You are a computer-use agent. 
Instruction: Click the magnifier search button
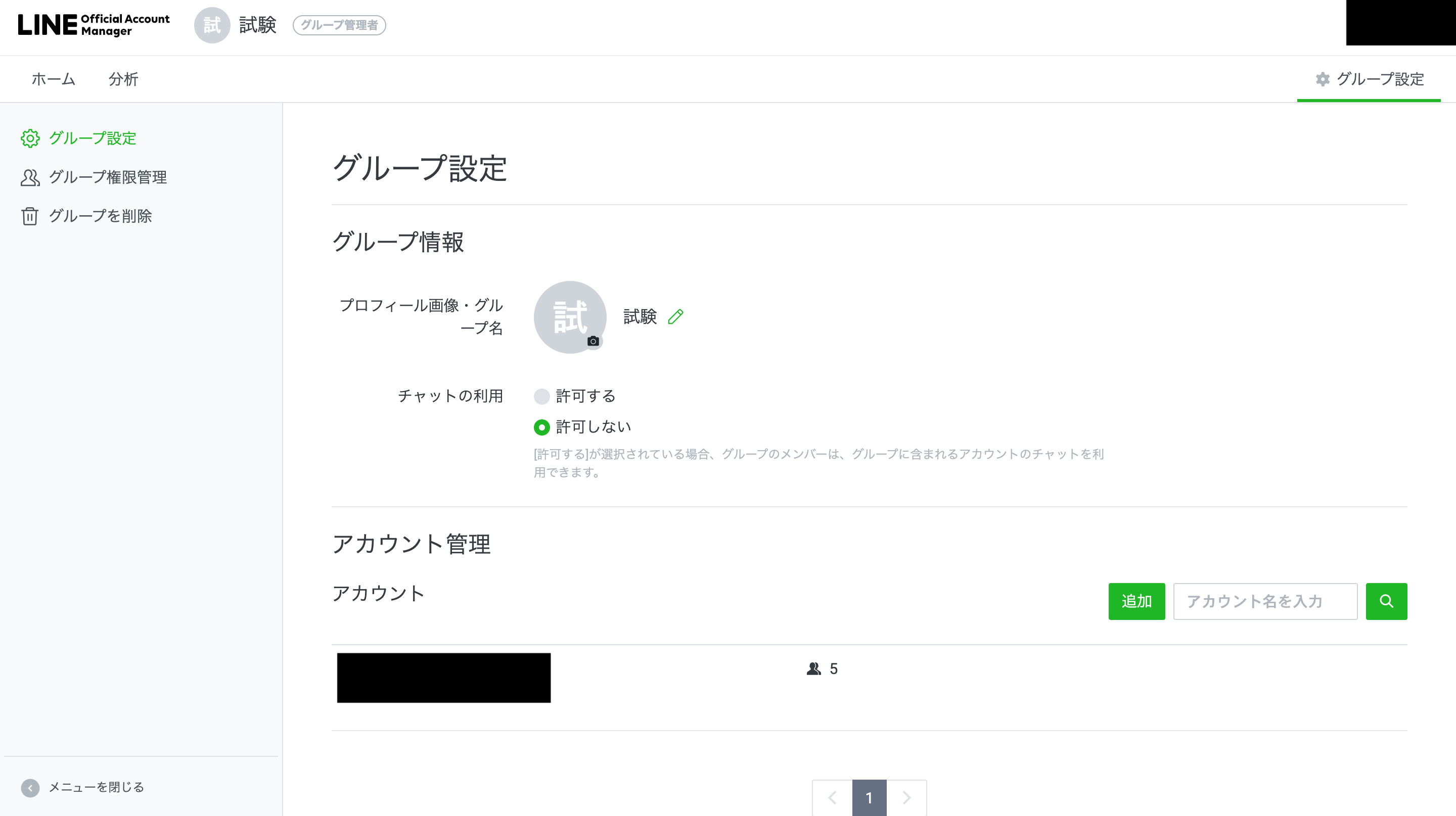[x=1386, y=601]
